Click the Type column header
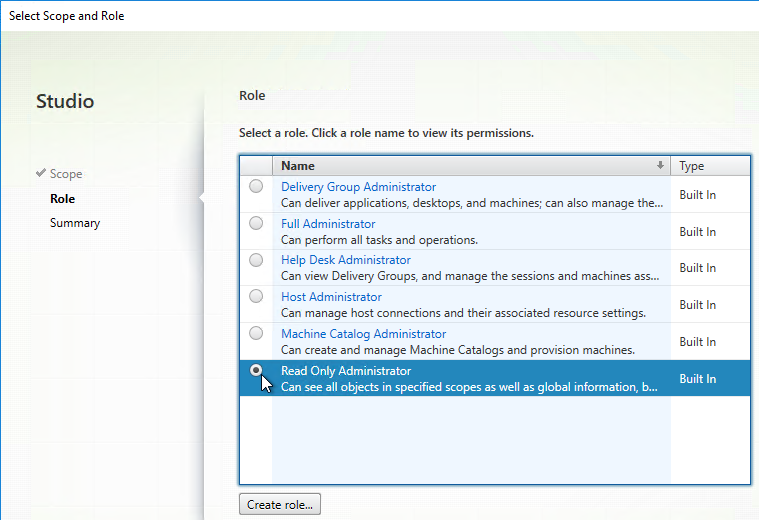This screenshot has height=520, width=759. 711,166
